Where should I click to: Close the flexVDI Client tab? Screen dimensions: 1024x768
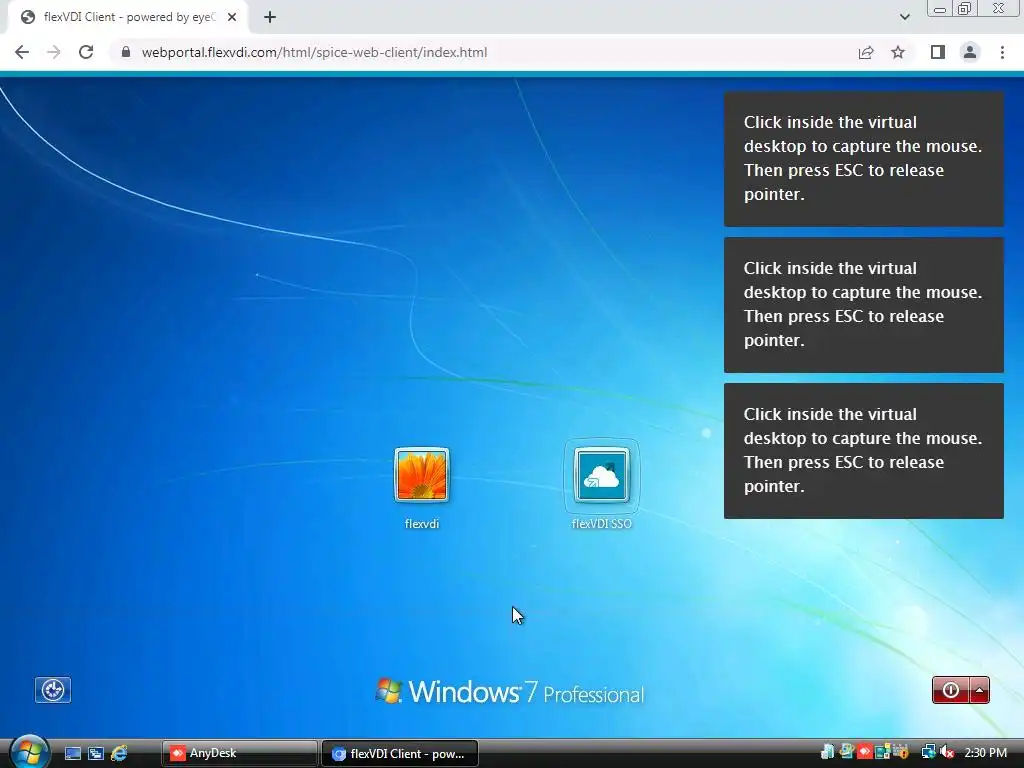coord(232,17)
